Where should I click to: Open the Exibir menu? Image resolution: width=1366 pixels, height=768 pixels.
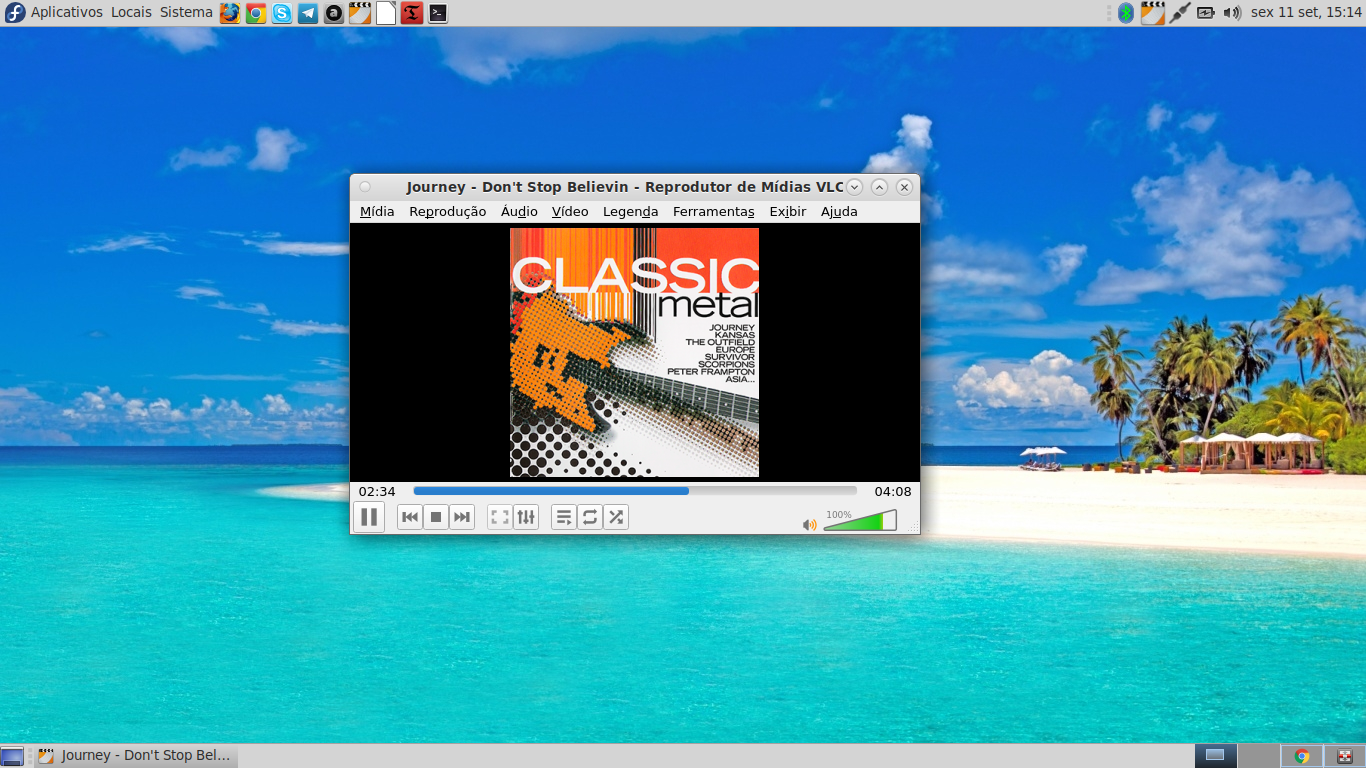pyautogui.click(x=787, y=211)
